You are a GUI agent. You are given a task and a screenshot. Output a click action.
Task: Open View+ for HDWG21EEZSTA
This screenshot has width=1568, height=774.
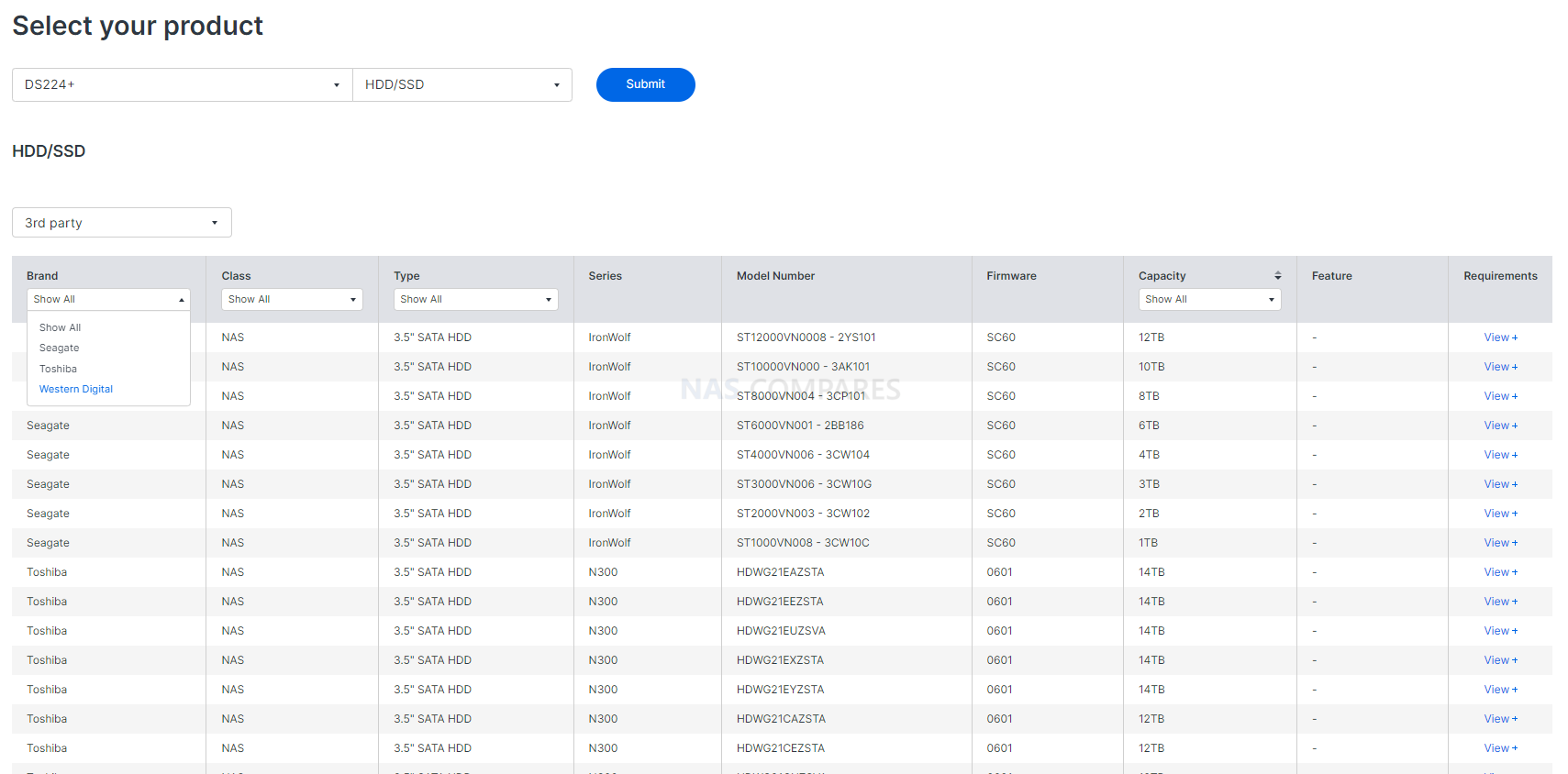coord(1501,602)
